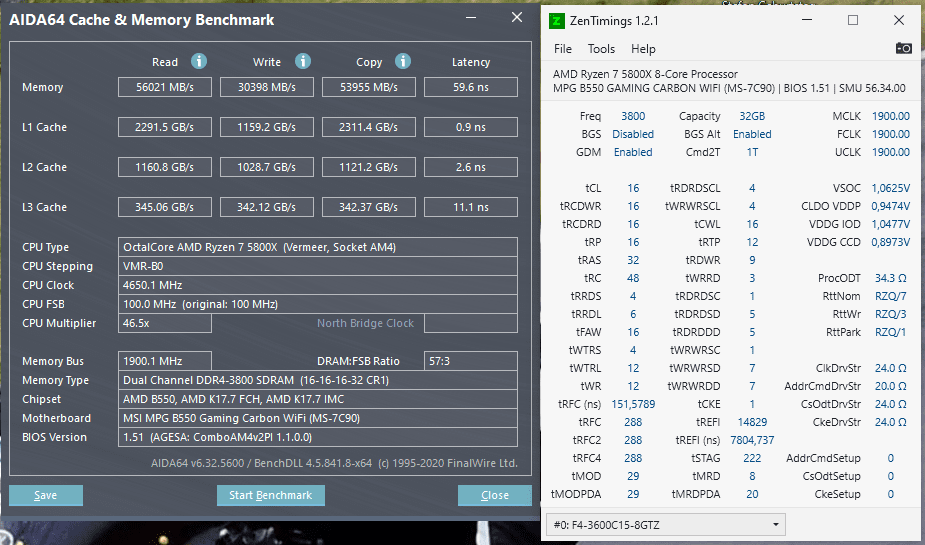925x545 pixels.
Task: Click the Memory Copy value 53955 MB/s
Action: 369,87
